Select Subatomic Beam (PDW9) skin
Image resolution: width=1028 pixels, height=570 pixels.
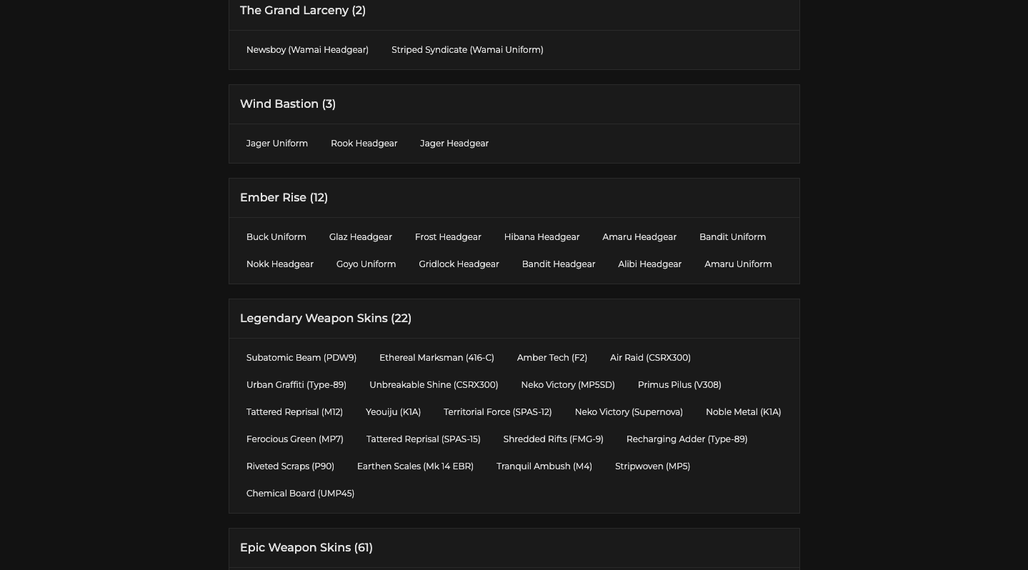tap(302, 357)
